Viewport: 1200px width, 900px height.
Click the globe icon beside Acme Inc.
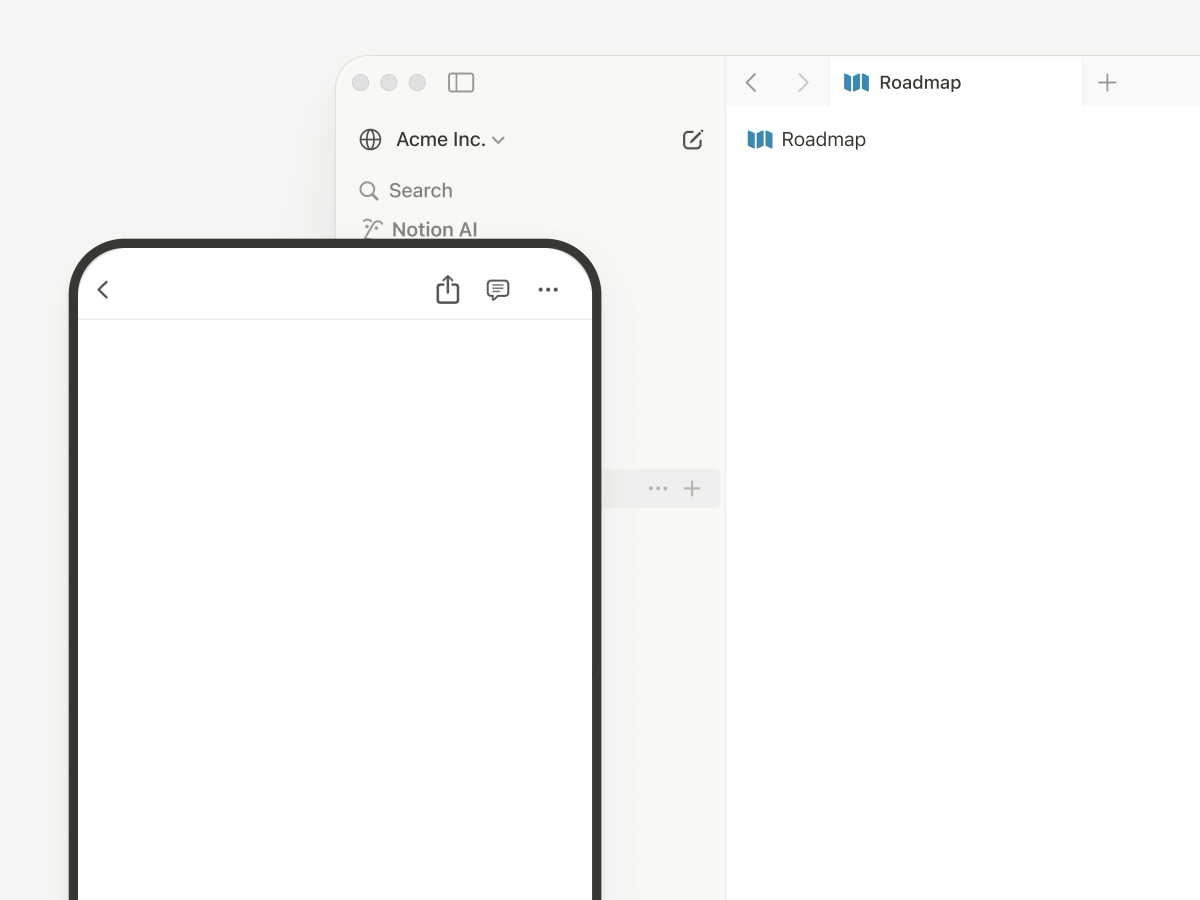pos(371,140)
